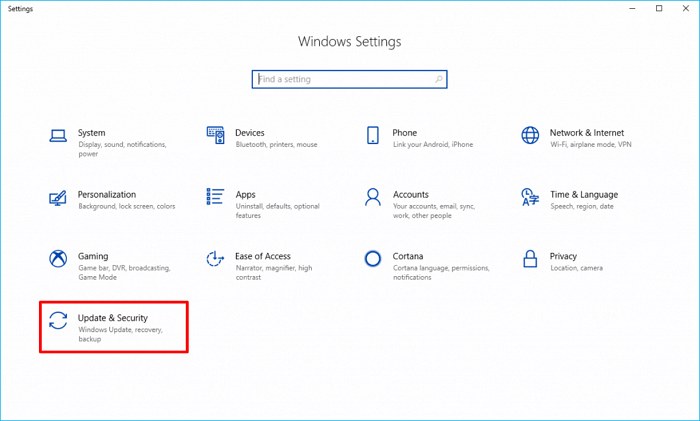The height and width of the screenshot is (421, 700).
Task: Open the Personalization paintbrush icon
Action: [58, 198]
